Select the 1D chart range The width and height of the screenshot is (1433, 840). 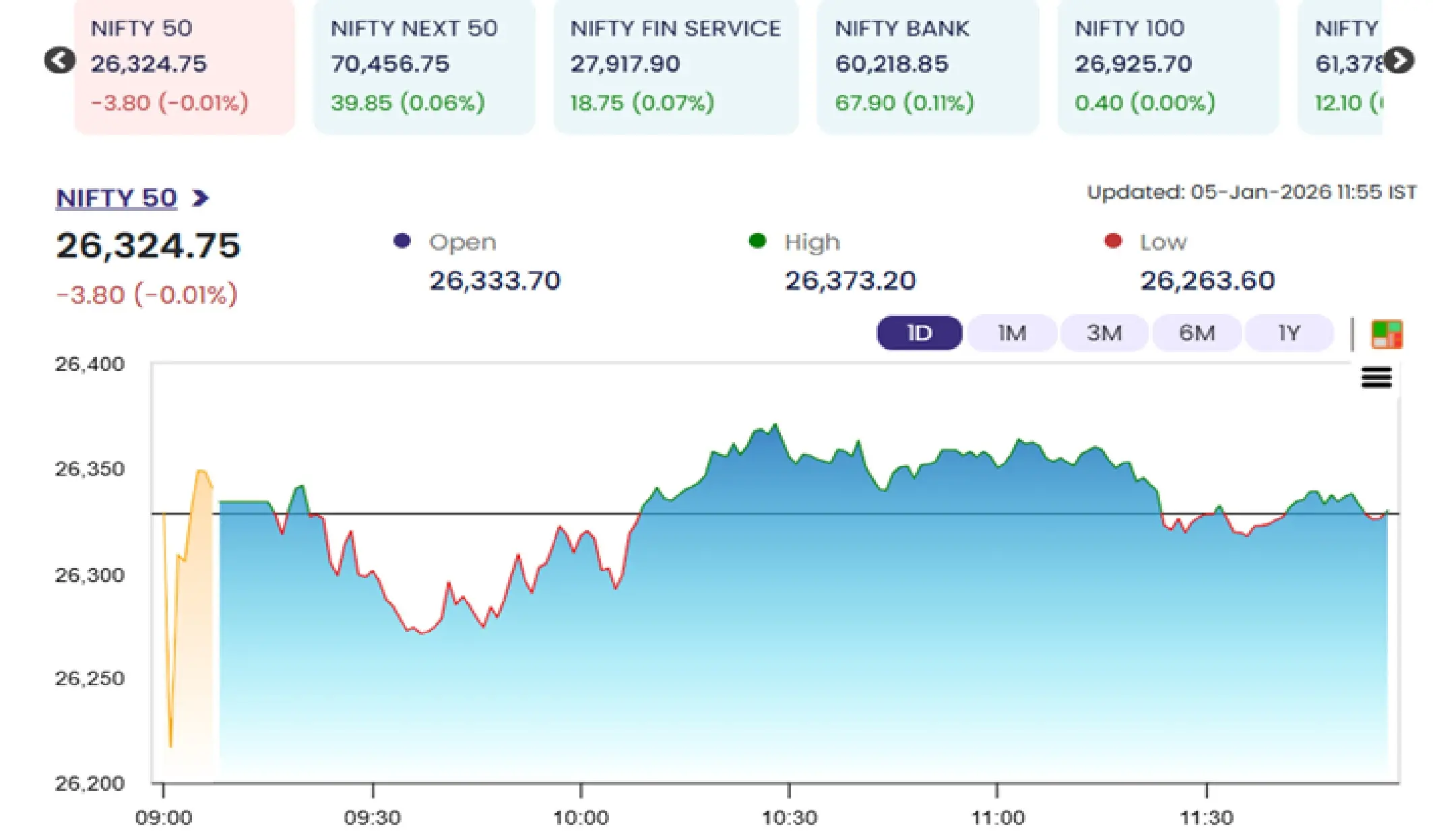(x=918, y=333)
